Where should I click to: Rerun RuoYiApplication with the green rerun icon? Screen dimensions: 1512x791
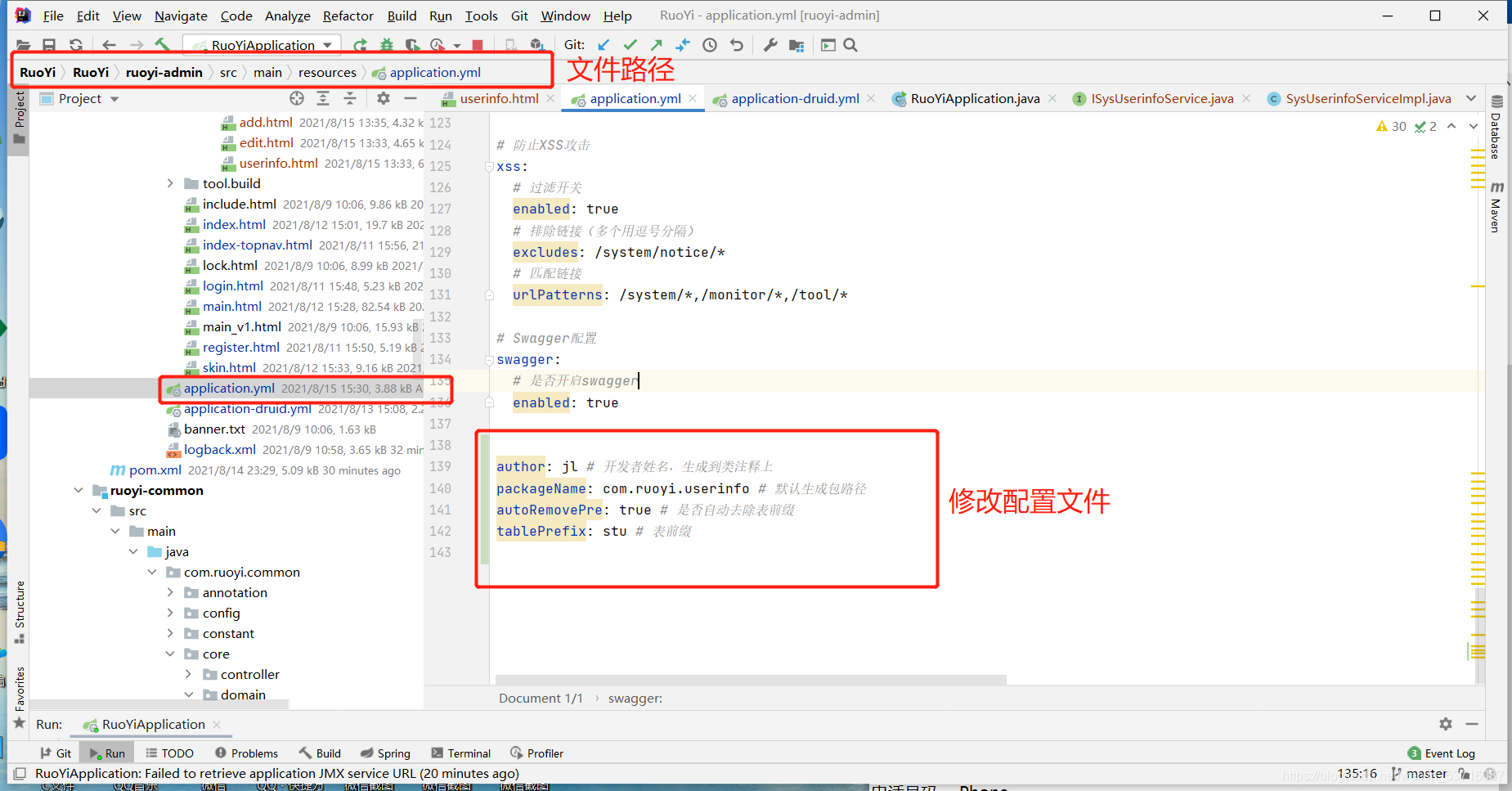[360, 45]
